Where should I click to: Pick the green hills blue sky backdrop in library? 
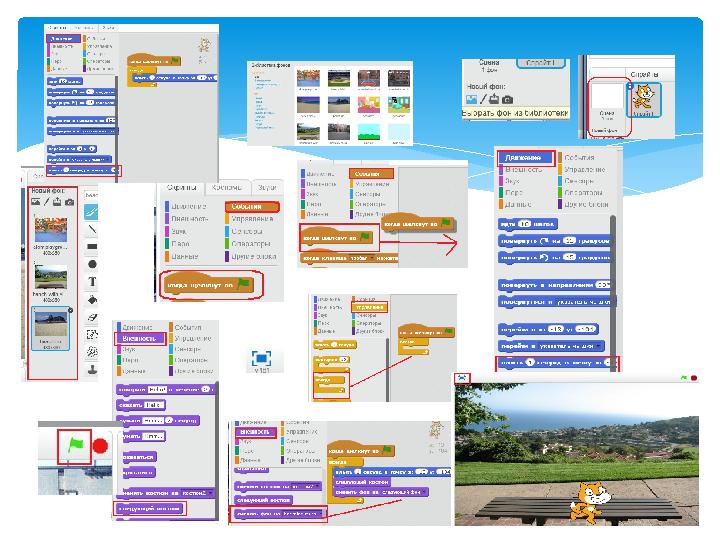click(369, 132)
